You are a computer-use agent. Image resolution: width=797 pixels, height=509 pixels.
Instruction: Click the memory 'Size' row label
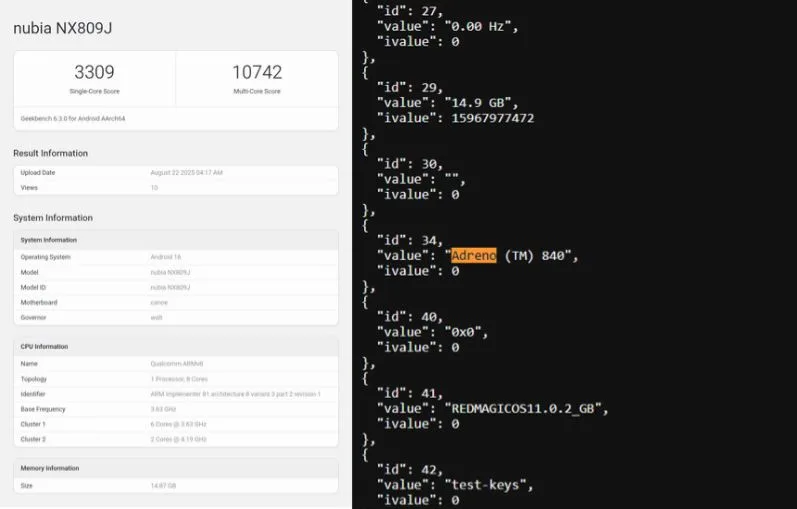pos(26,486)
